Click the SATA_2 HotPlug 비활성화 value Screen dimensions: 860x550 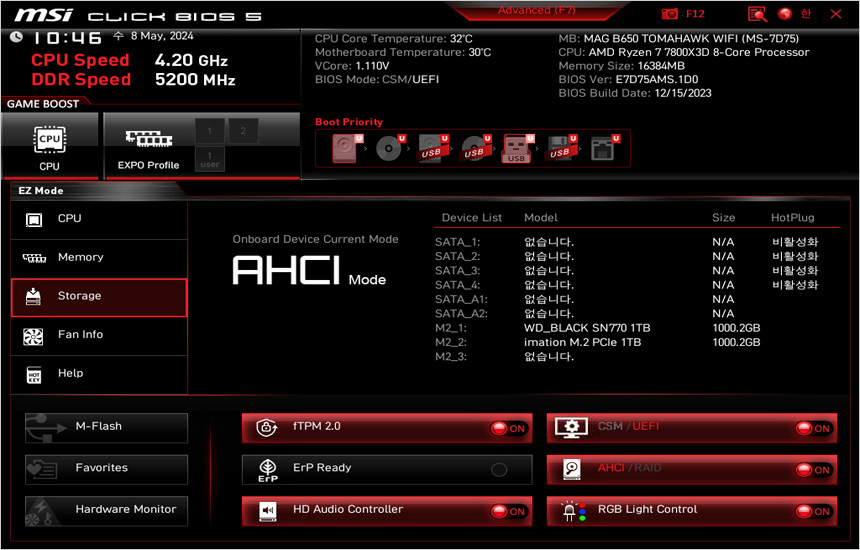coord(795,256)
